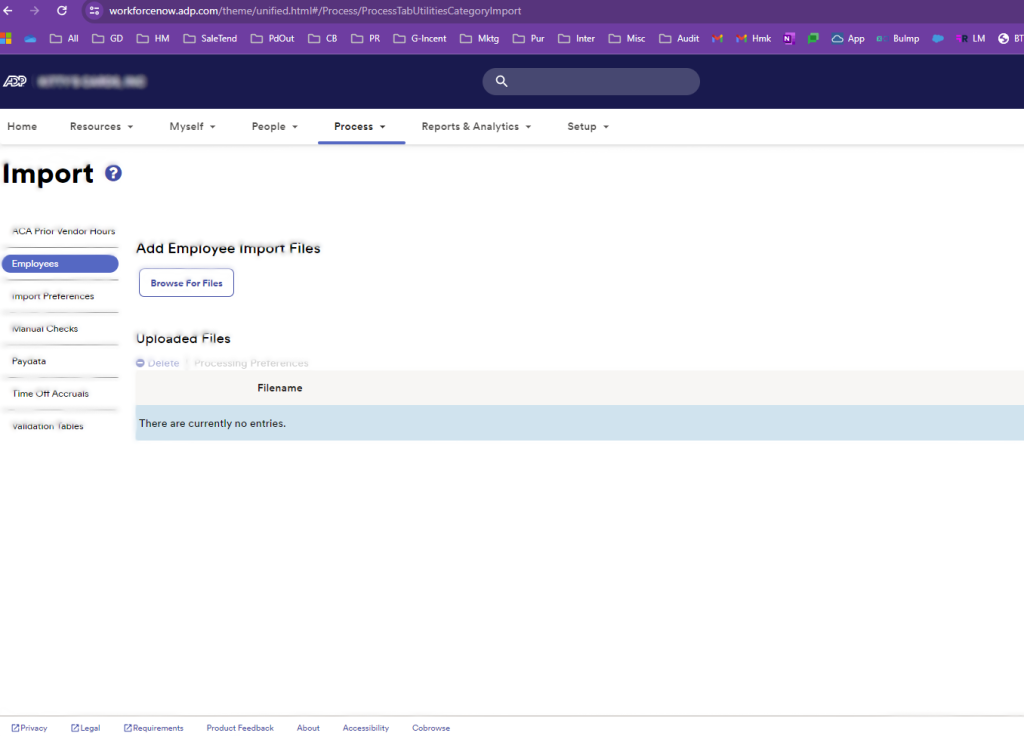
Task: Open the HM bookmarks folder
Action: pyautogui.click(x=152, y=39)
